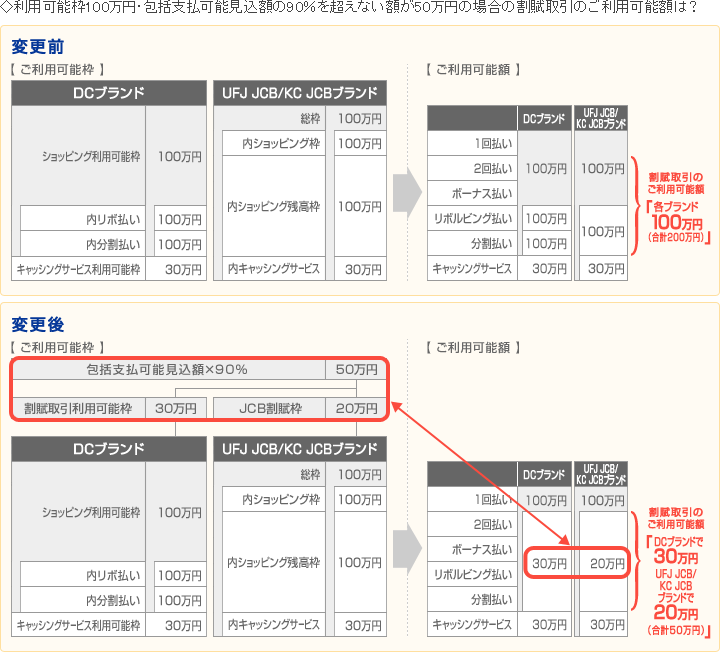Image resolution: width=720 pixels, height=652 pixels.
Task: Click the diamond bullet before the top question
Action: pyautogui.click(x=7, y=10)
